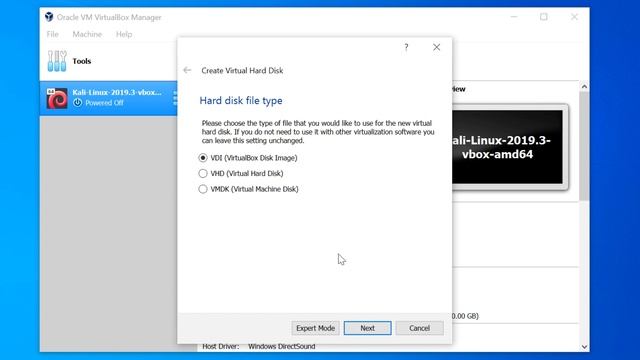Pick VMDK (Virtual Machine Disk) option
This screenshot has height=360, width=640.
pyautogui.click(x=248, y=189)
